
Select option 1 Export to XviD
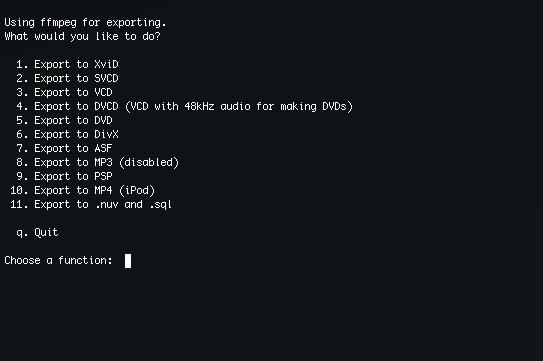[x=68, y=64]
